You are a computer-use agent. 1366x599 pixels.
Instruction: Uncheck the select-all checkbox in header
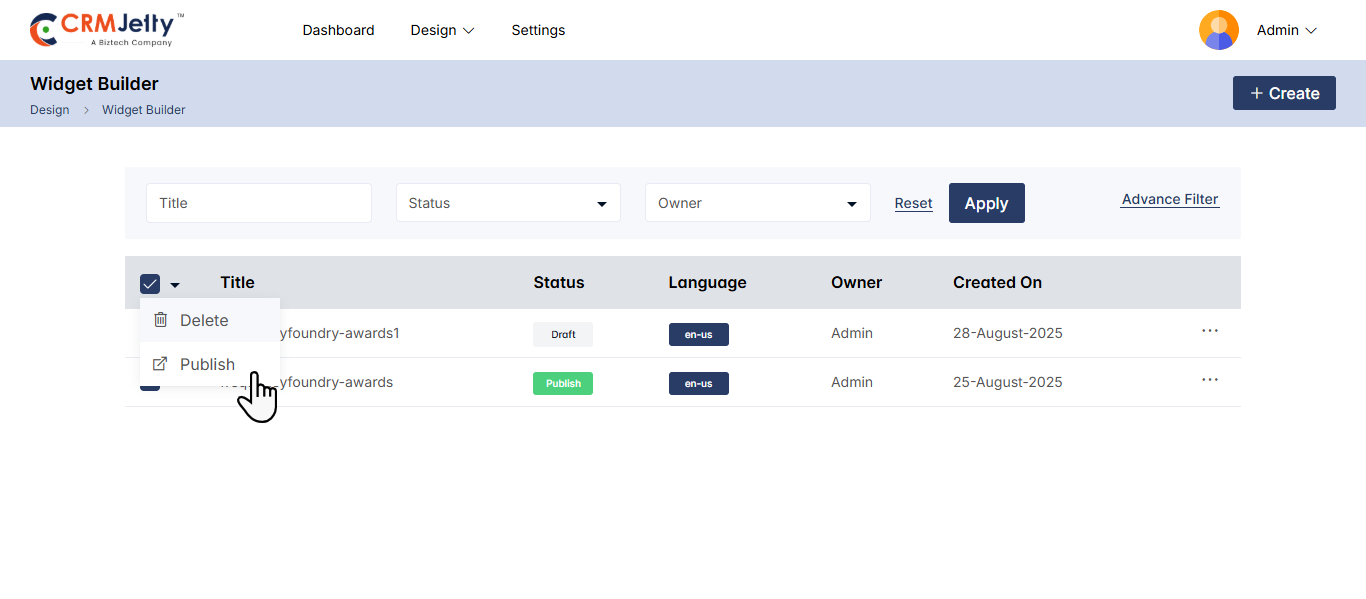click(150, 284)
